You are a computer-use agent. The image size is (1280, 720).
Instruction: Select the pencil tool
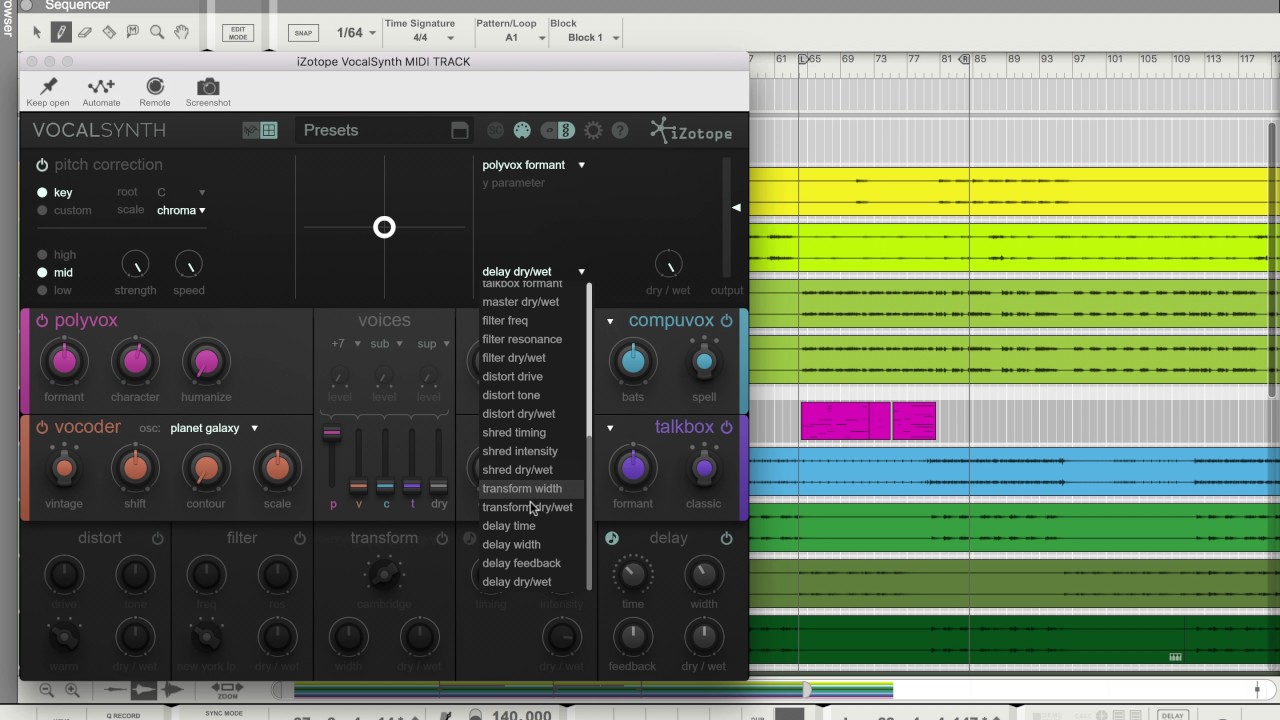[61, 32]
